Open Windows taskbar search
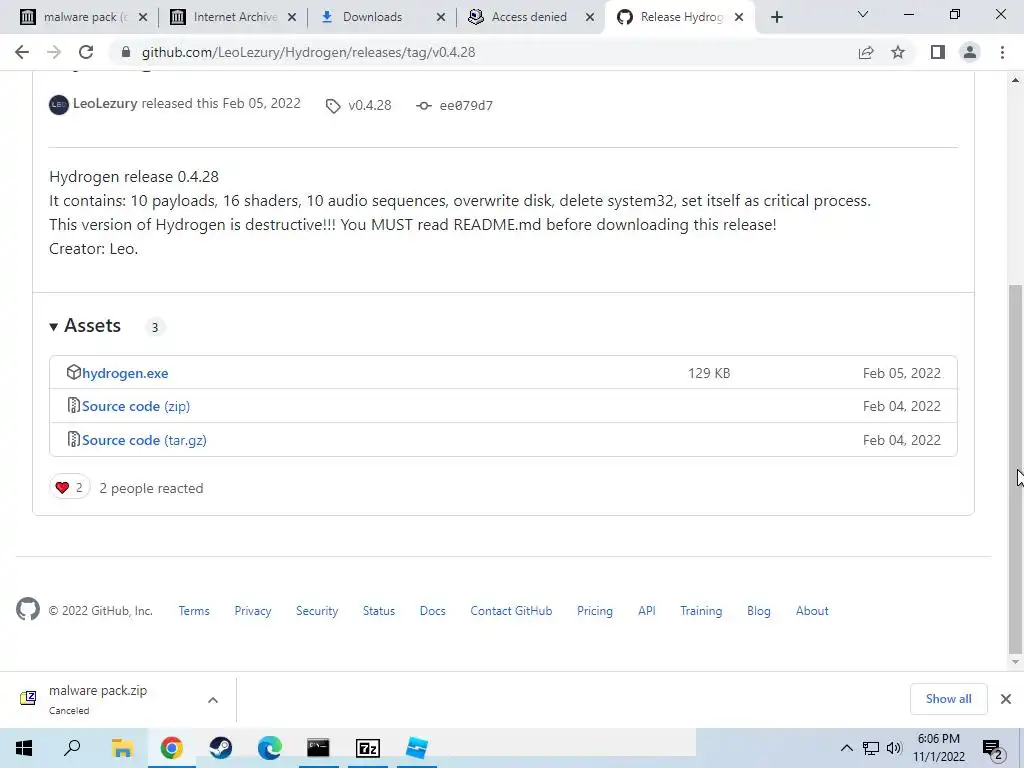The height and width of the screenshot is (768, 1024). point(72,748)
